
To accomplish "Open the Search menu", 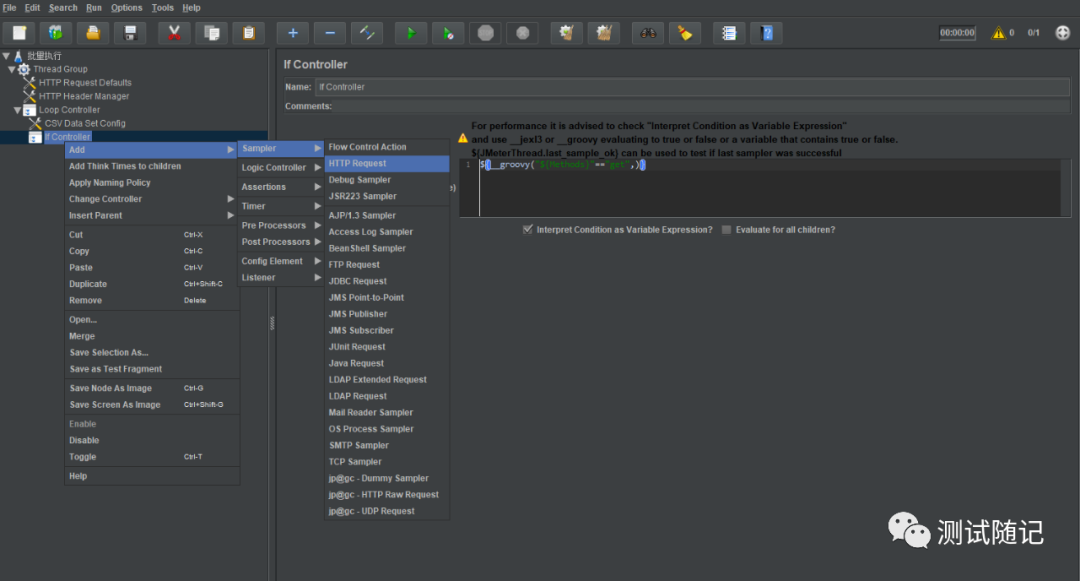I will 63,8.
